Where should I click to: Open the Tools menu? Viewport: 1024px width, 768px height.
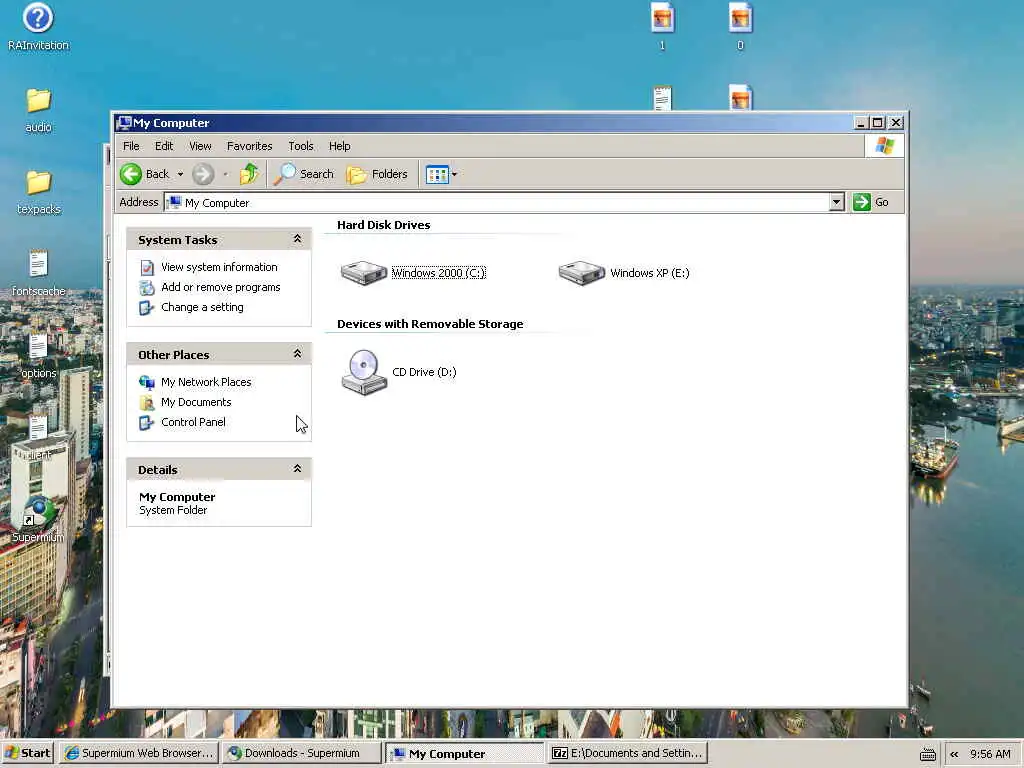(301, 146)
